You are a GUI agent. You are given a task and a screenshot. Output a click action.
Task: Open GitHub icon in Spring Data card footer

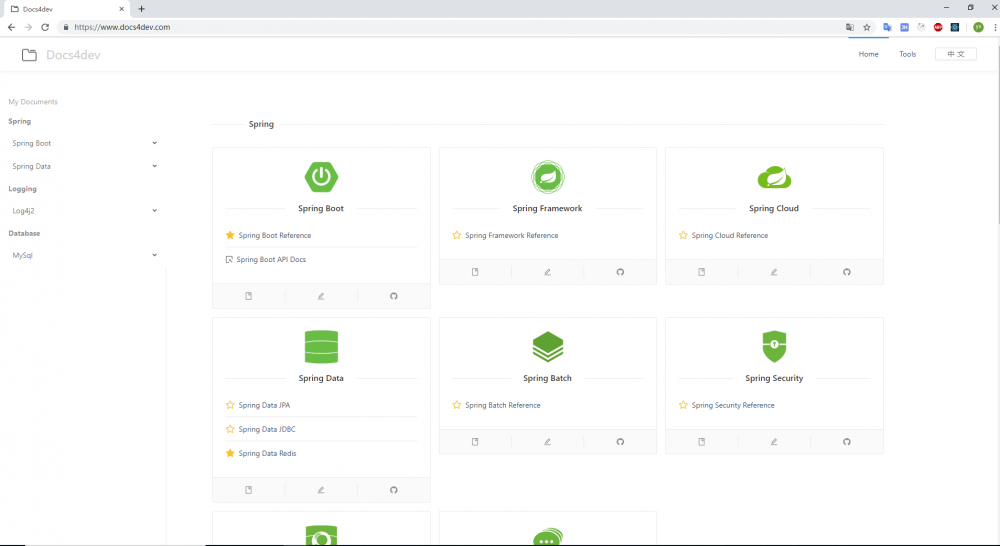[393, 490]
